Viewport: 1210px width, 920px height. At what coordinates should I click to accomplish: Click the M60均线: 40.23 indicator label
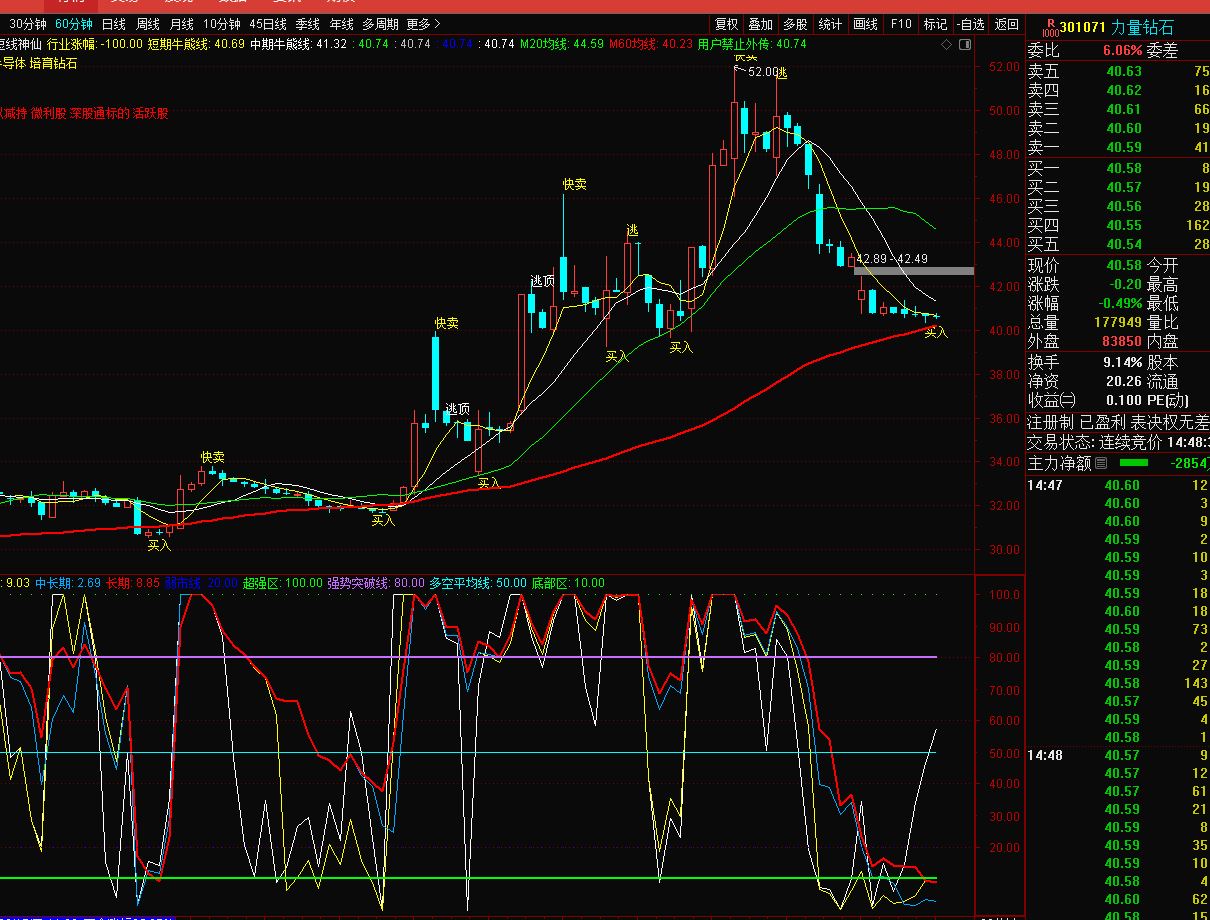point(651,44)
